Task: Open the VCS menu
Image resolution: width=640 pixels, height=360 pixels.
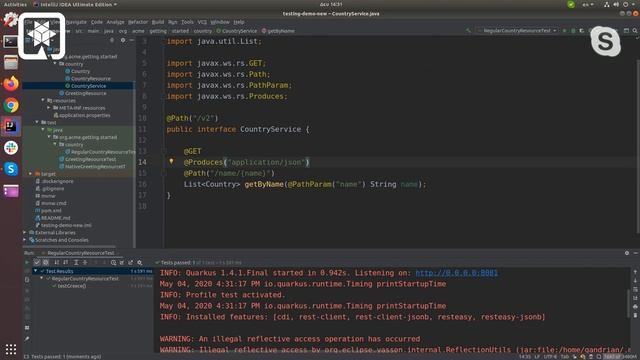Action: [x=202, y=22]
